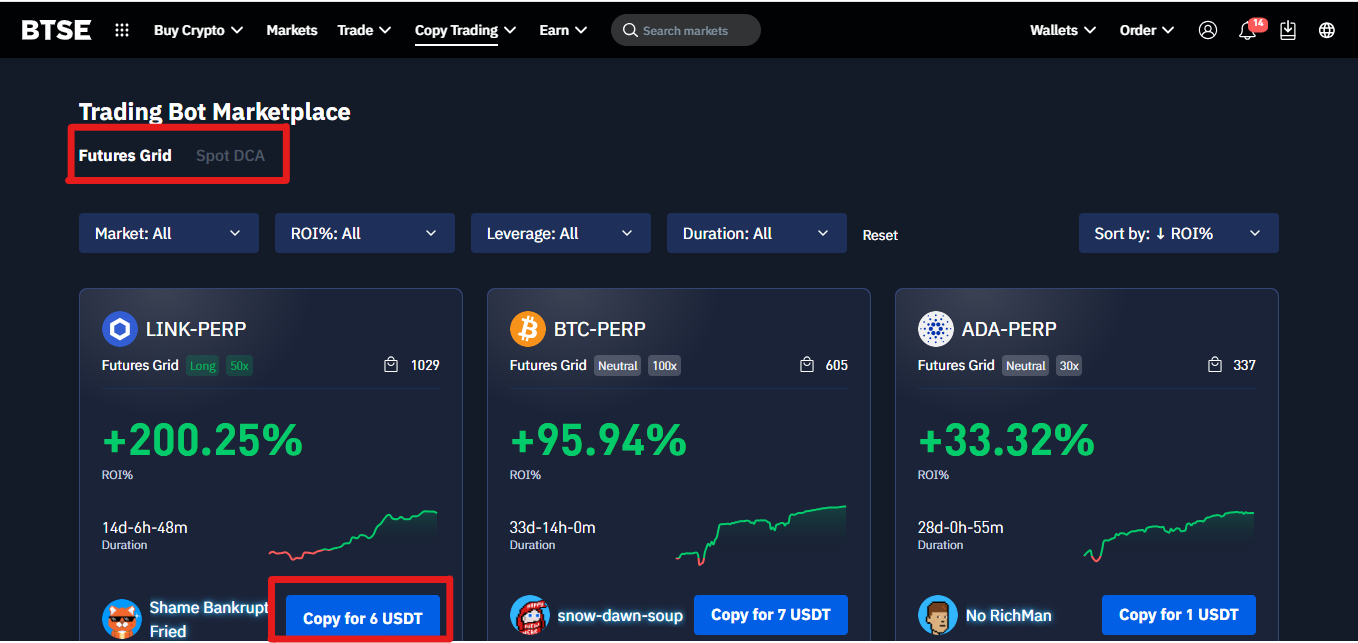Screen dimensions: 1358x643
Task: Click the Trading Bot Marketplace heading
Action: coord(215,112)
